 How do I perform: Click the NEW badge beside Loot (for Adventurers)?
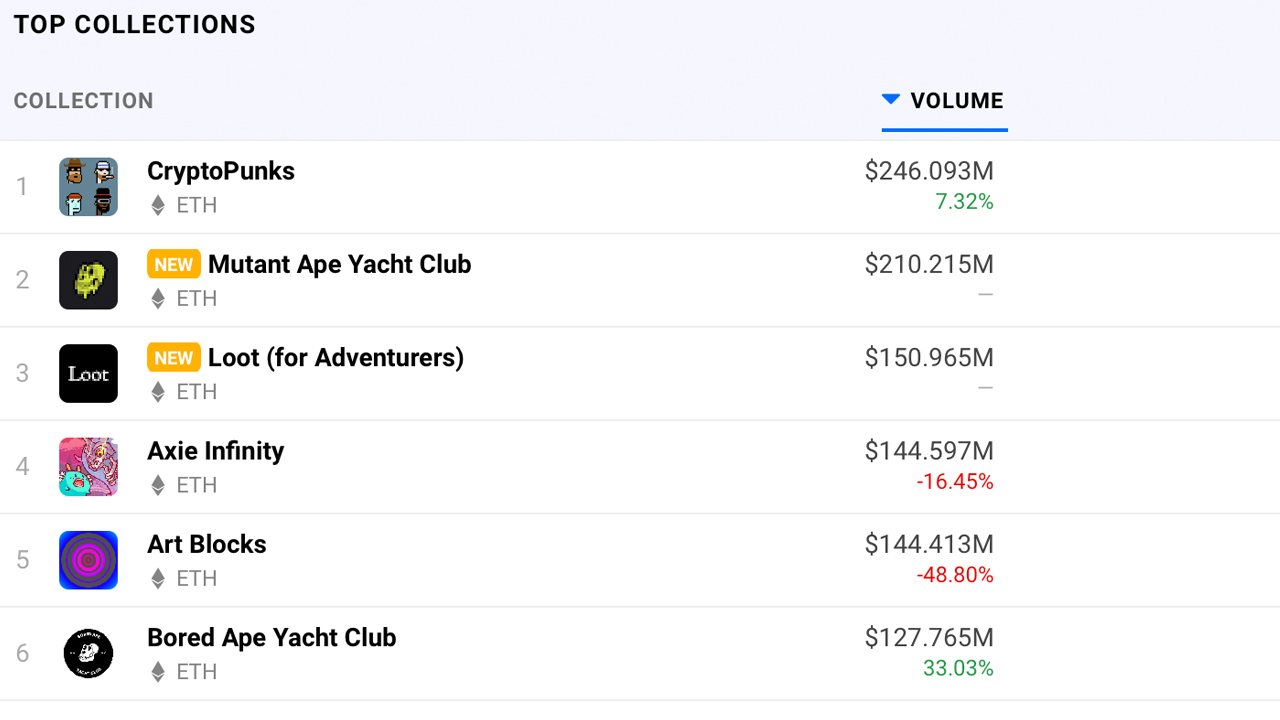pos(174,358)
